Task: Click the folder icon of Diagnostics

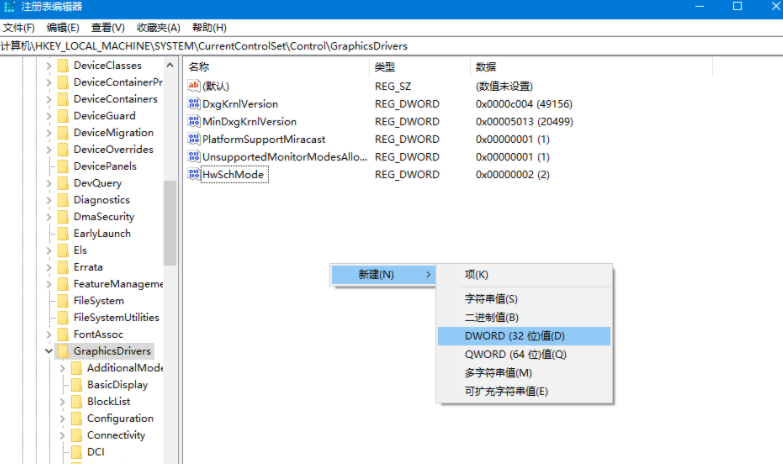Action: pyautogui.click(x=63, y=200)
